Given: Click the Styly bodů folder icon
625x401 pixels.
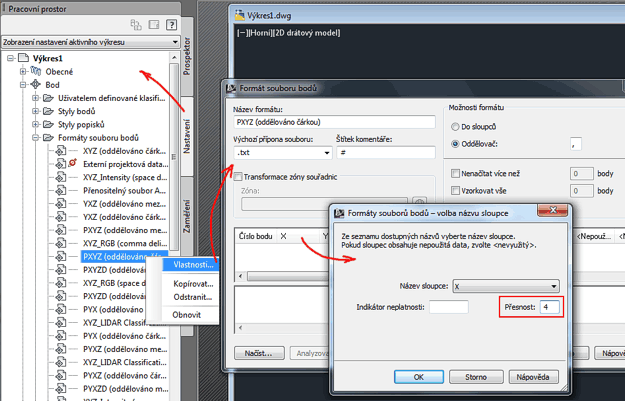Looking at the screenshot, I should (48, 111).
